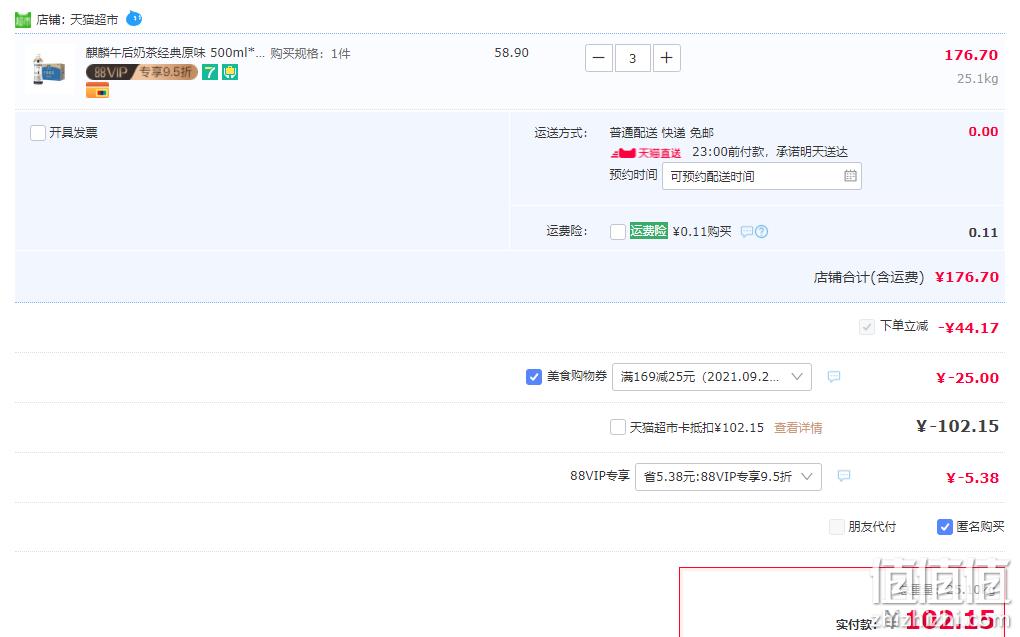Open the question mark help for 运费险

tap(762, 232)
